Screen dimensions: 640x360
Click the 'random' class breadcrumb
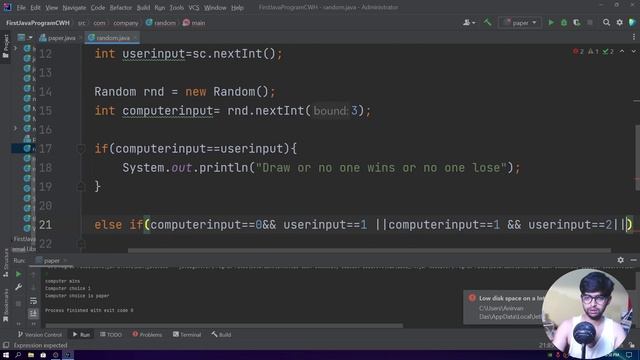161,23
